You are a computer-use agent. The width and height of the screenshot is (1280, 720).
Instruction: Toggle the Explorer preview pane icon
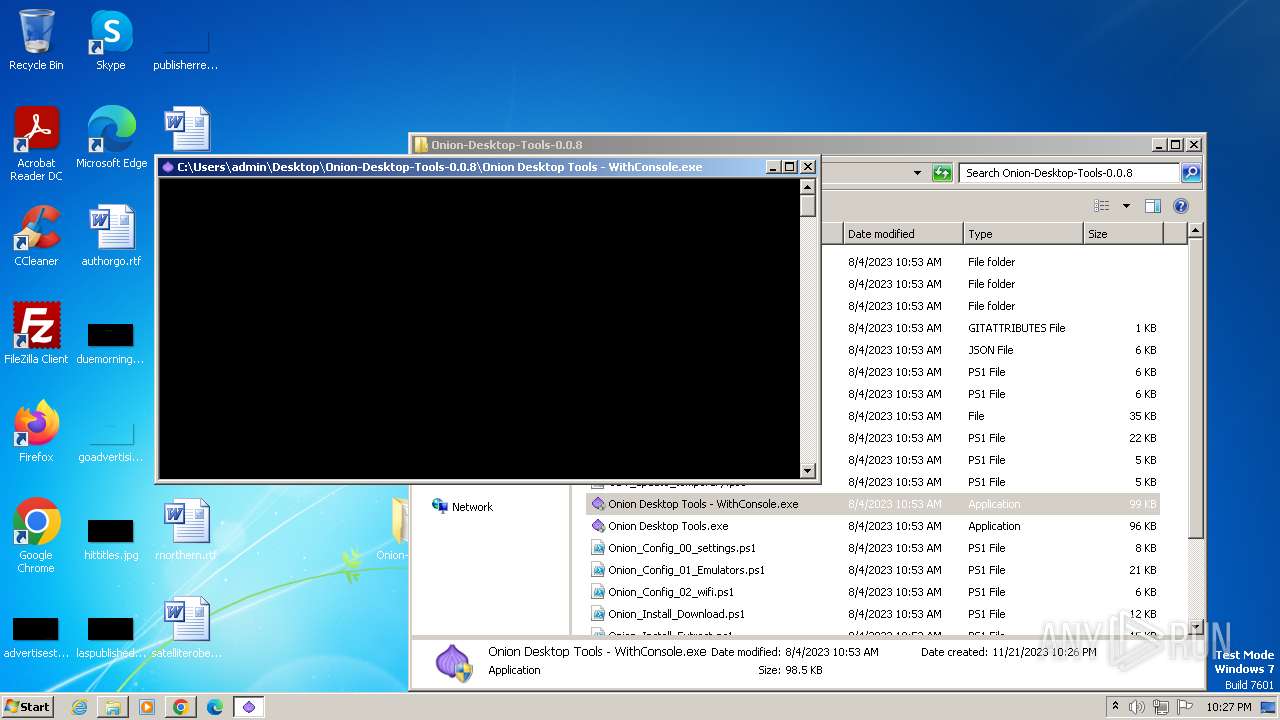(x=1152, y=206)
